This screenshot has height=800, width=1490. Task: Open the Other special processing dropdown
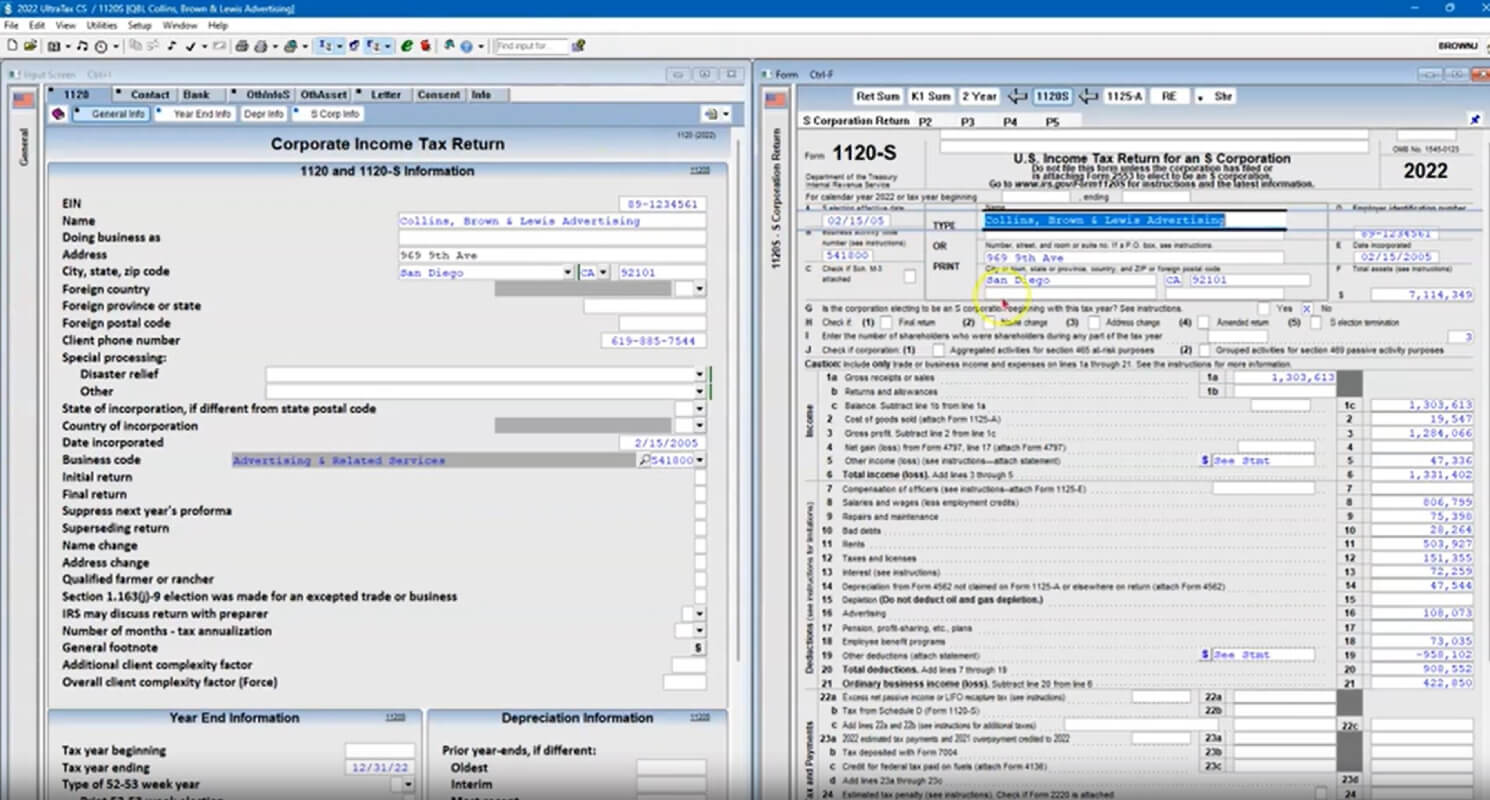click(699, 391)
